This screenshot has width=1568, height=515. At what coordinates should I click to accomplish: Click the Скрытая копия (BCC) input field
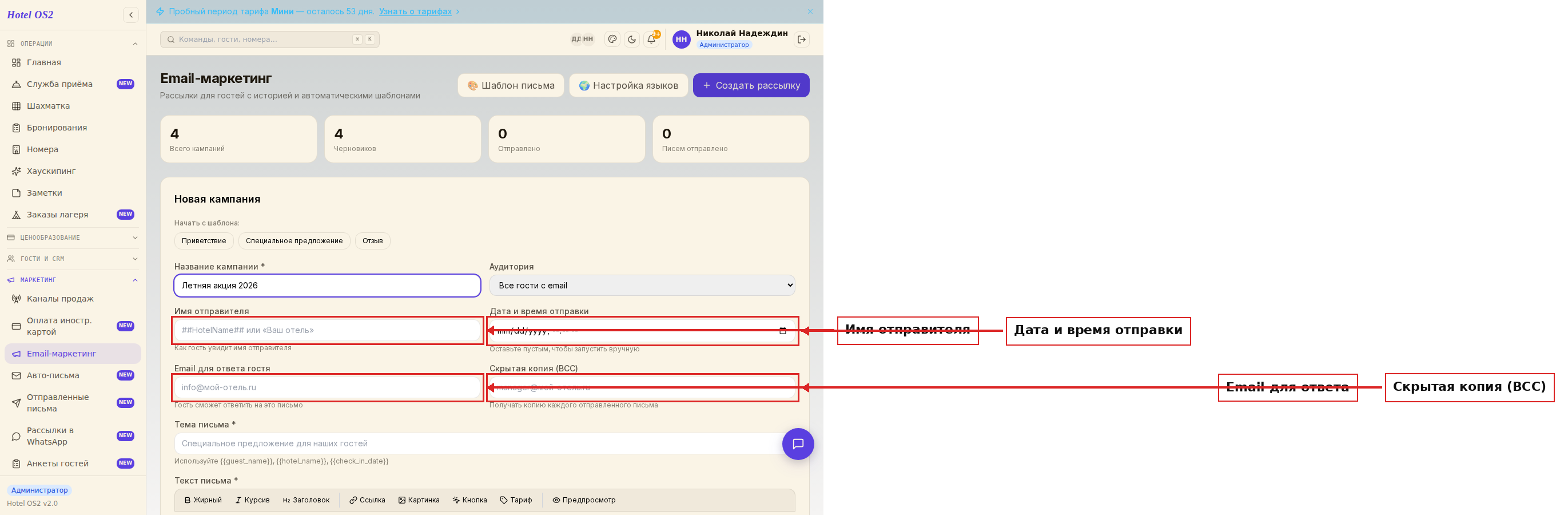[x=642, y=388]
